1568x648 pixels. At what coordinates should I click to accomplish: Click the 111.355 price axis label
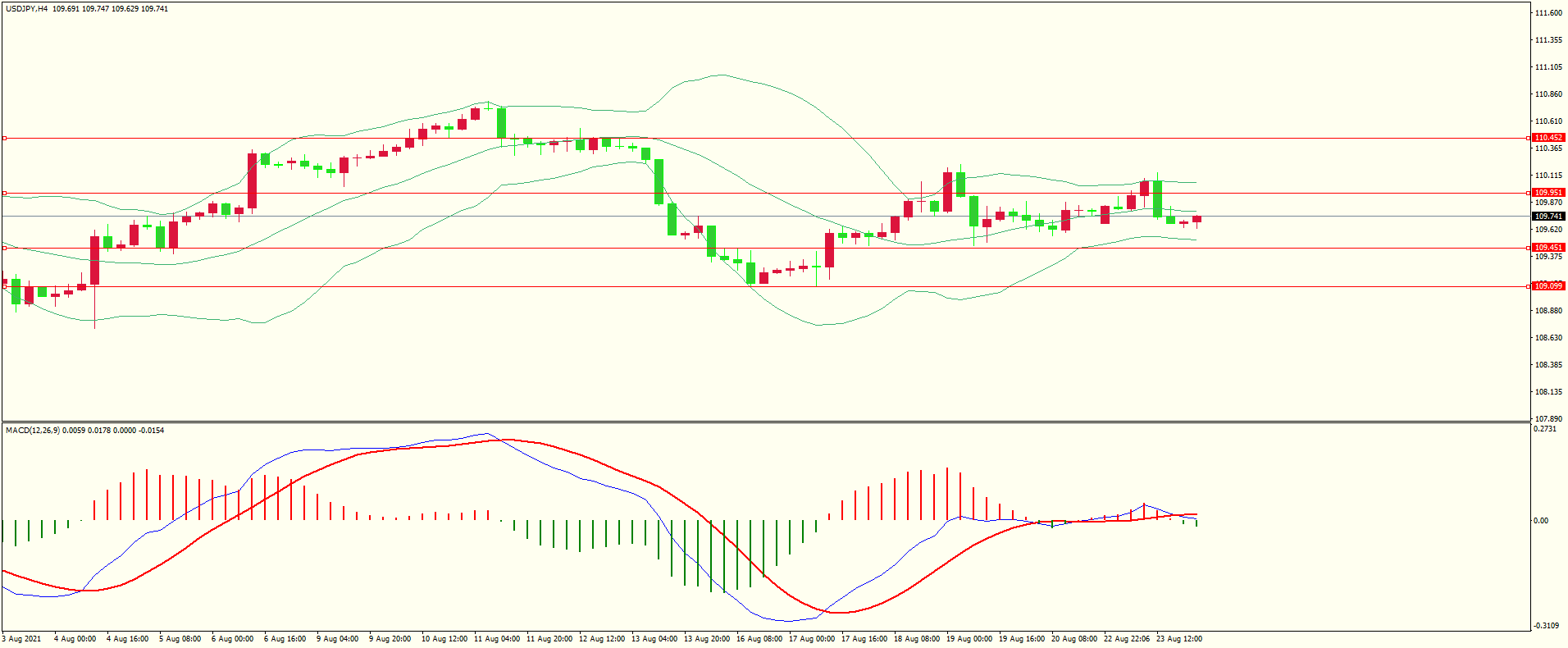pyautogui.click(x=1548, y=40)
